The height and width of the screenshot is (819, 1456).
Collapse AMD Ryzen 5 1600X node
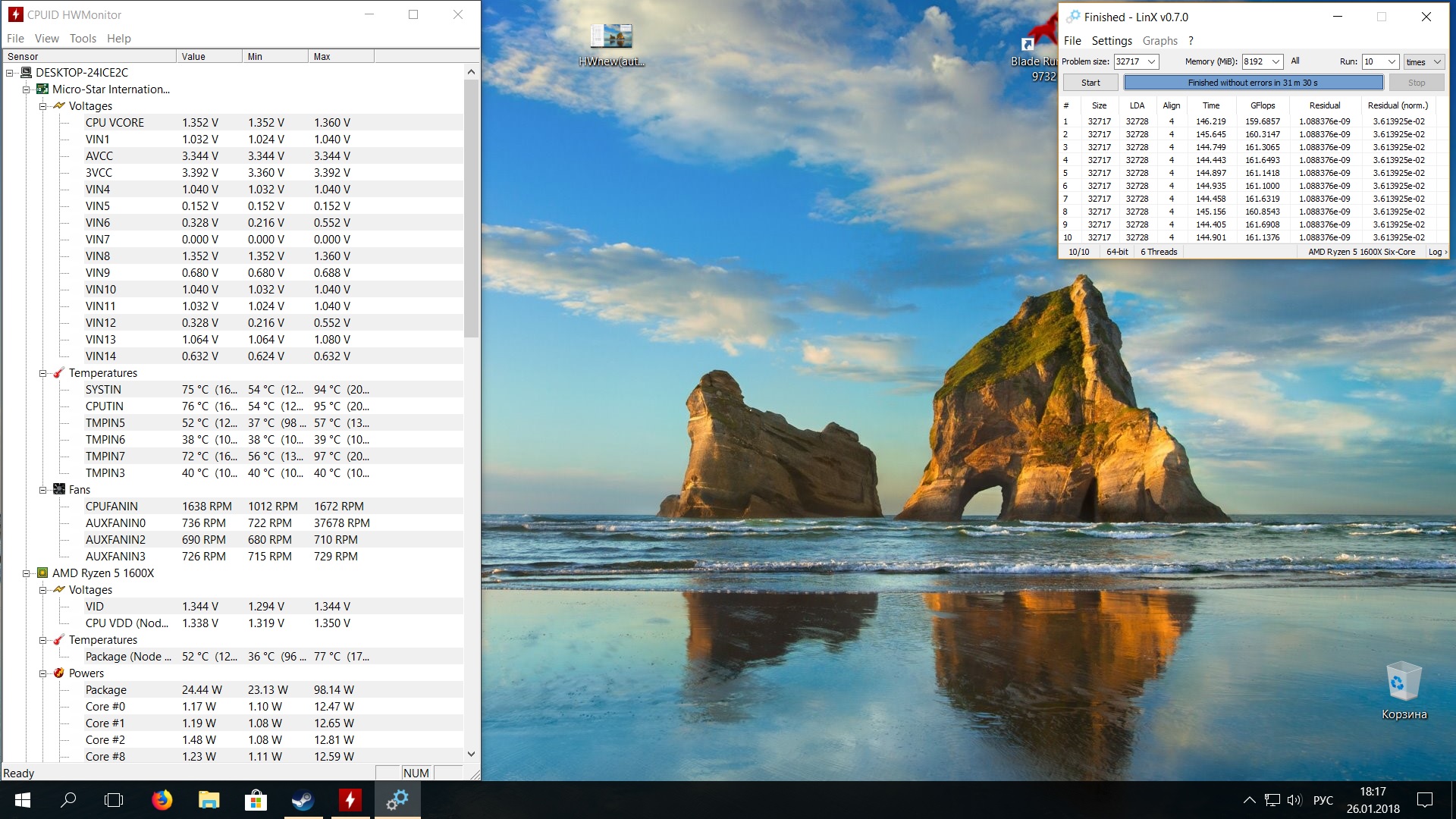pos(27,573)
